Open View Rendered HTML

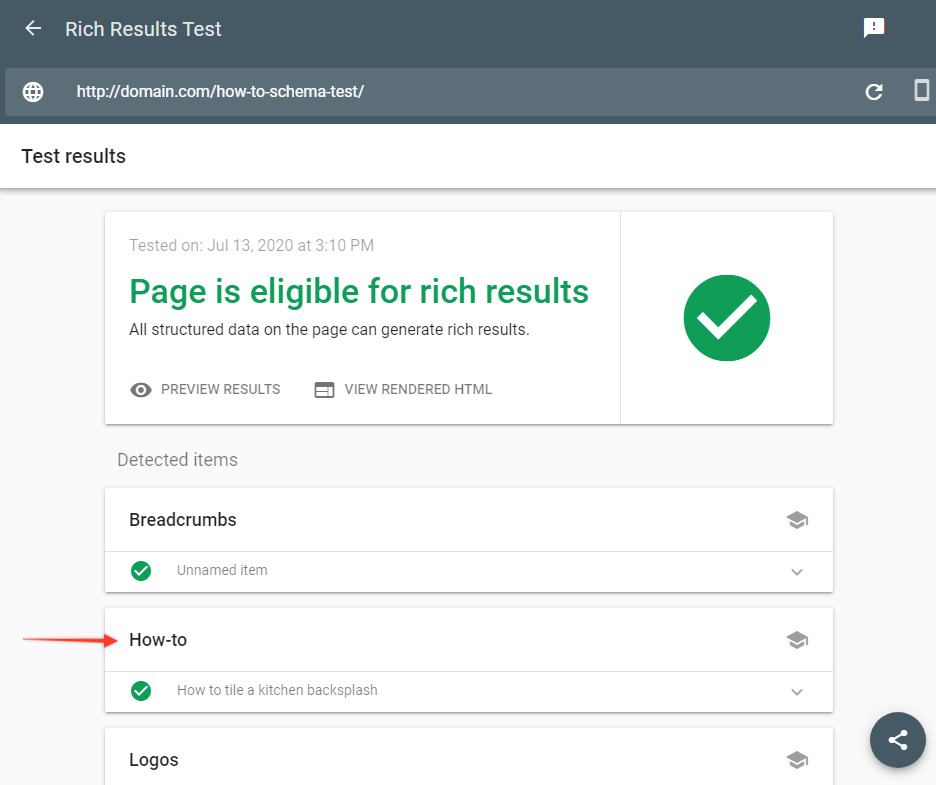point(403,389)
